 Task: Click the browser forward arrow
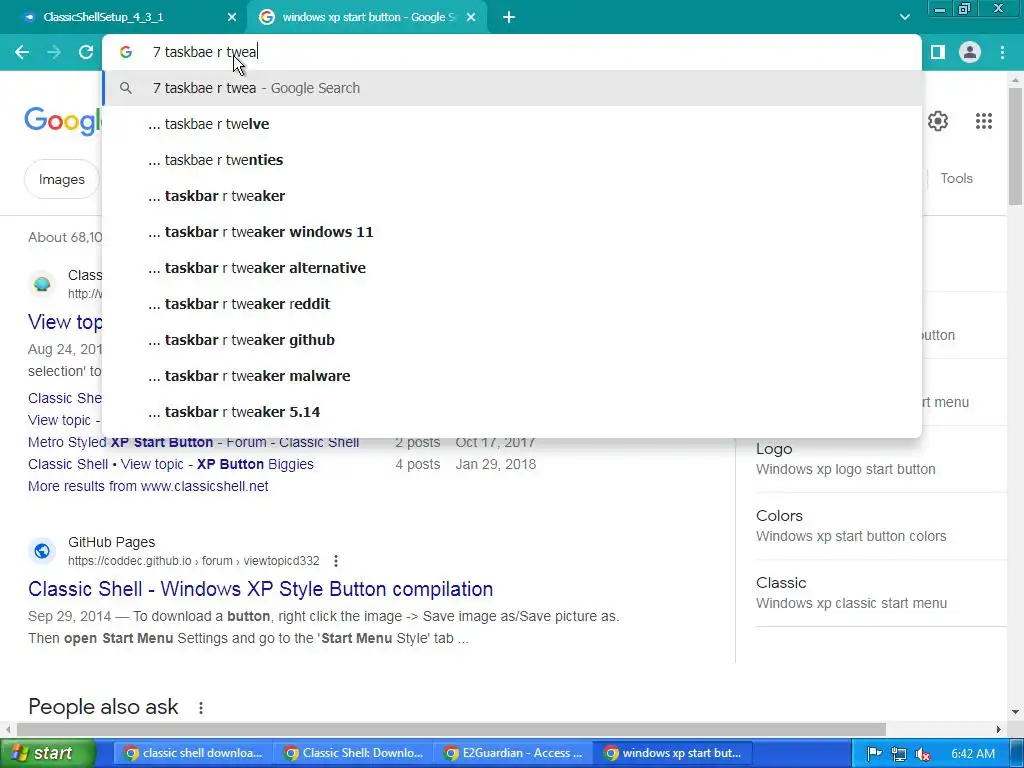(x=54, y=52)
